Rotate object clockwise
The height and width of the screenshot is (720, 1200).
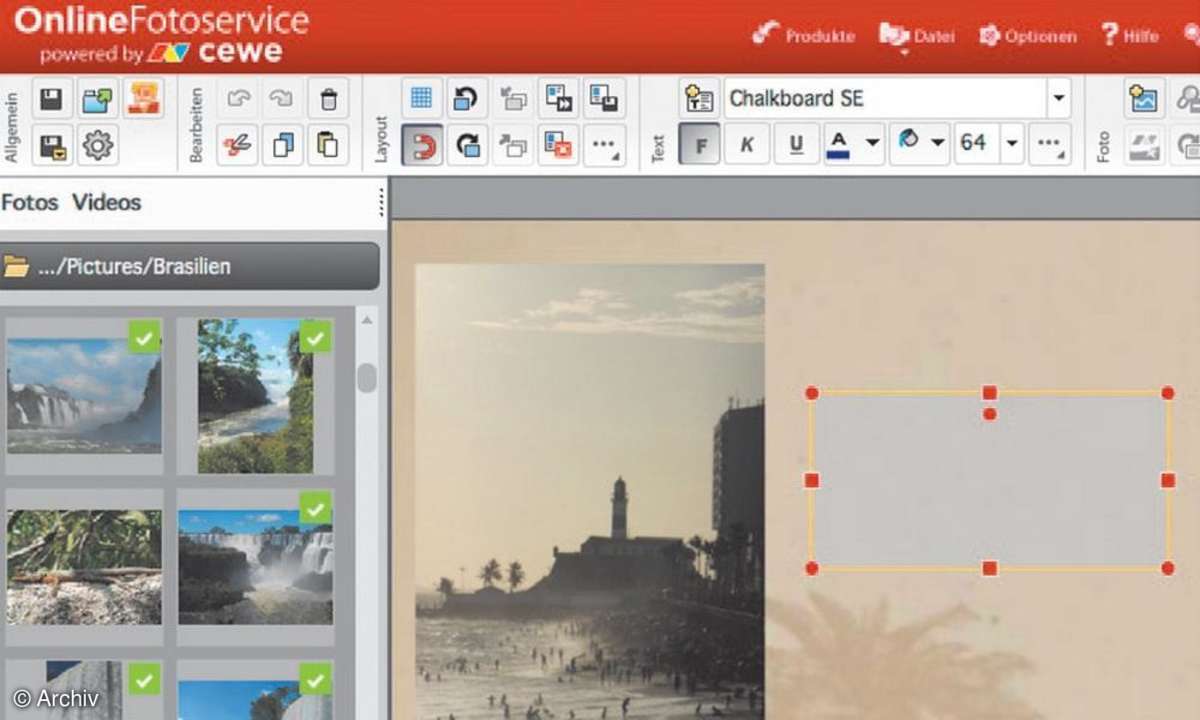468,145
